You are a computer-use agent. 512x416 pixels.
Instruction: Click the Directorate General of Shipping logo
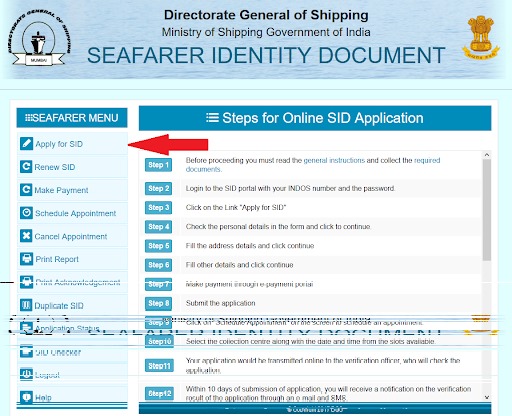[39, 38]
